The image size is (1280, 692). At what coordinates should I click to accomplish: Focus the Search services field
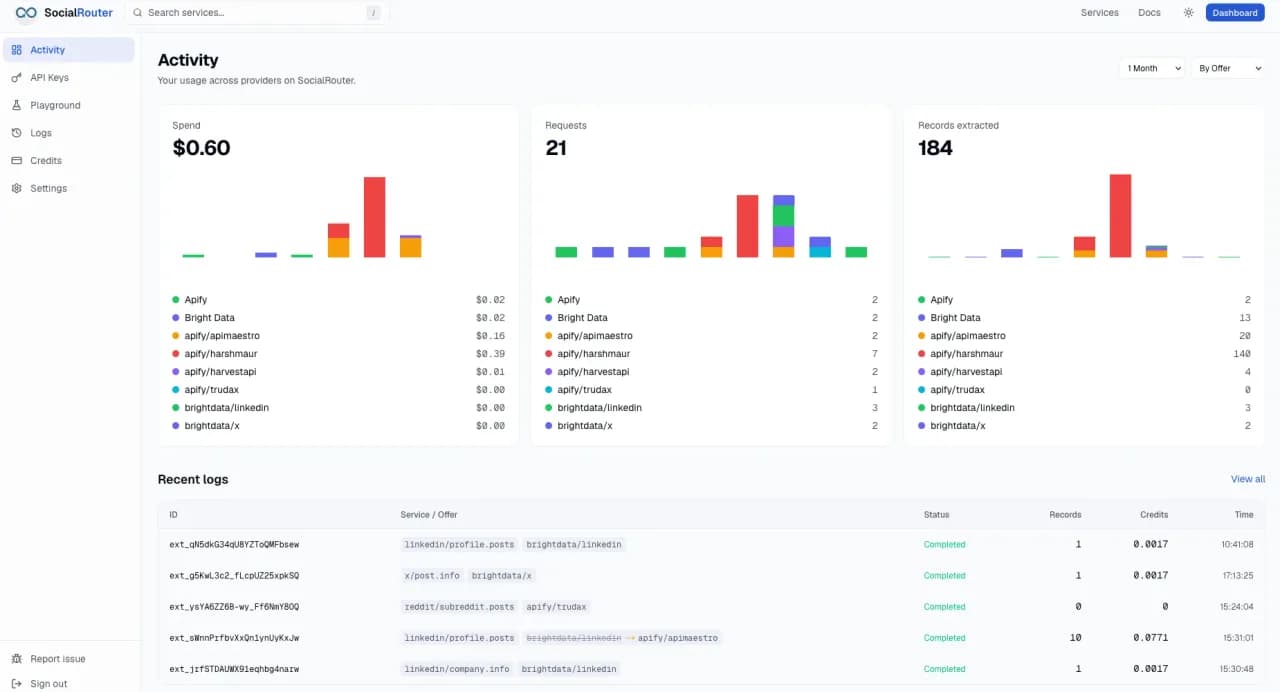point(256,13)
